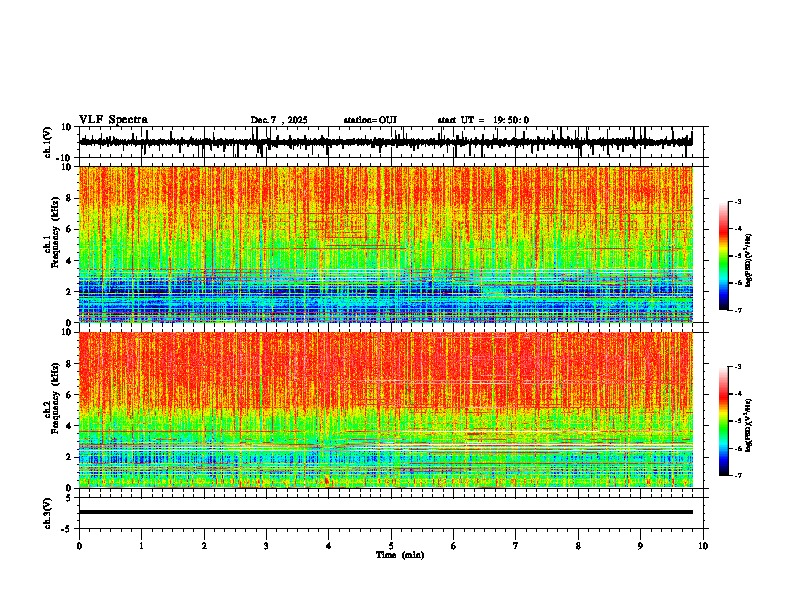This screenshot has width=792, height=612.
Task: Click the "ch.3(V)" axis label
Action: click(48, 513)
